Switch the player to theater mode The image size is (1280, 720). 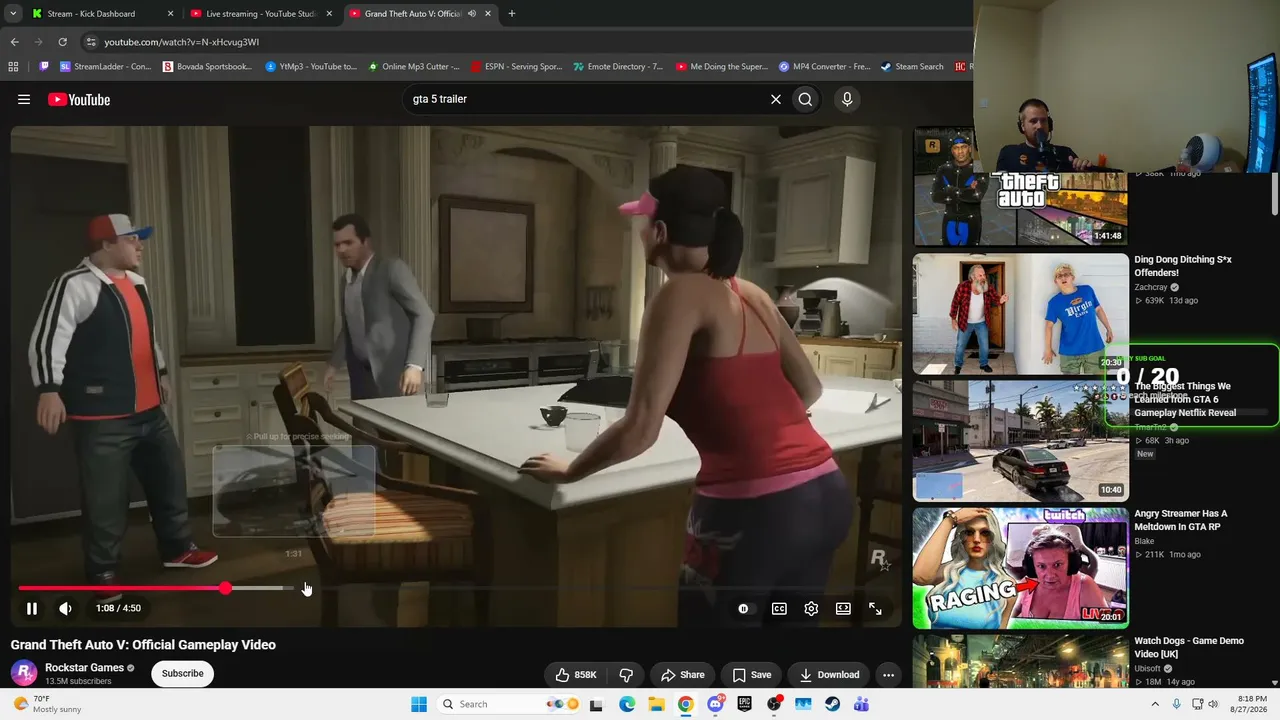[x=843, y=608]
